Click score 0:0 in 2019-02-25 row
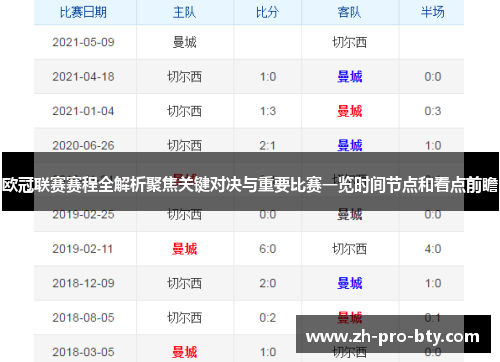 [x=268, y=215]
